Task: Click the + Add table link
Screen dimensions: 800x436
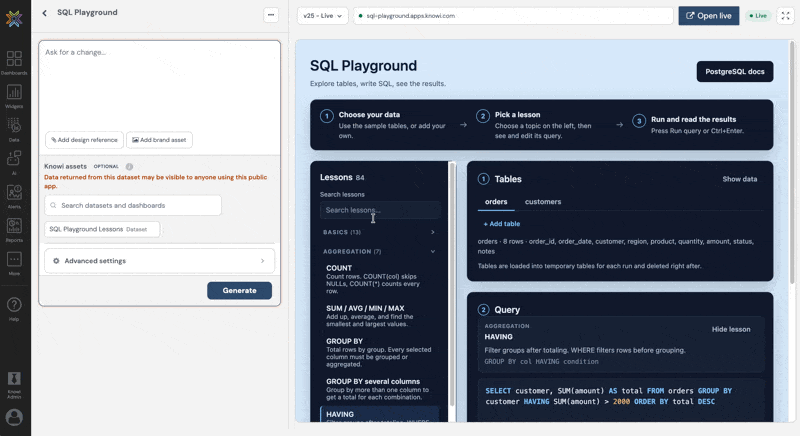Action: coord(502,224)
